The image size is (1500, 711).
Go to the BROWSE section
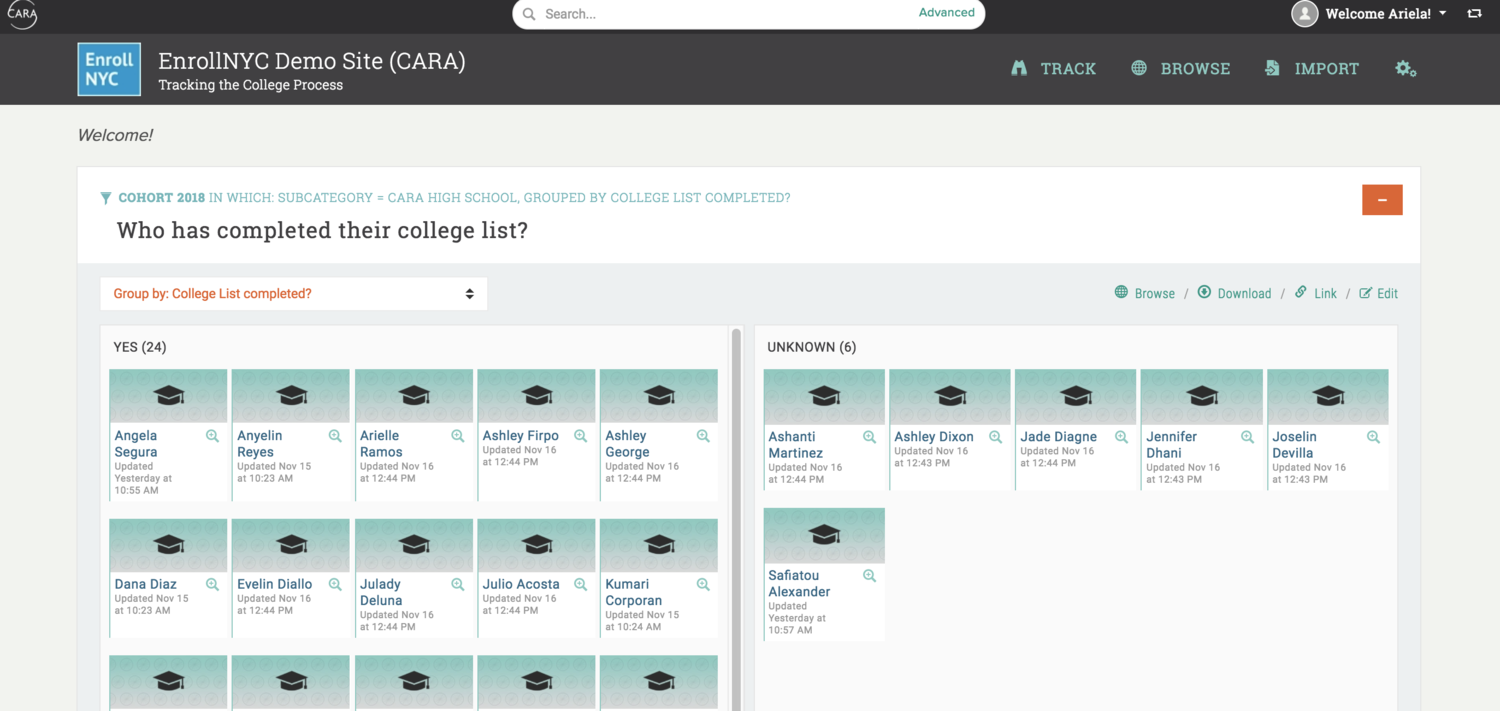click(1181, 69)
